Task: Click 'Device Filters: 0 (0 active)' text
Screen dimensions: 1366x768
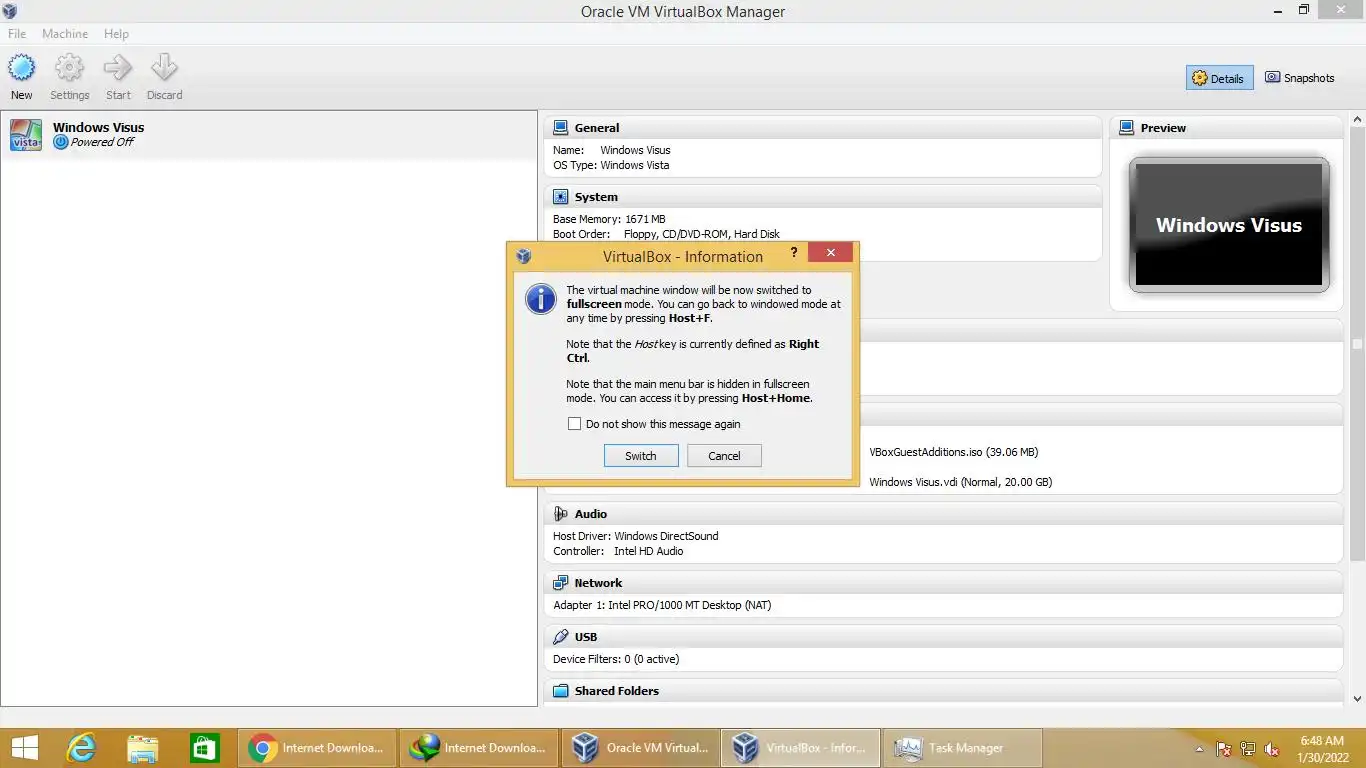Action: (x=616, y=659)
